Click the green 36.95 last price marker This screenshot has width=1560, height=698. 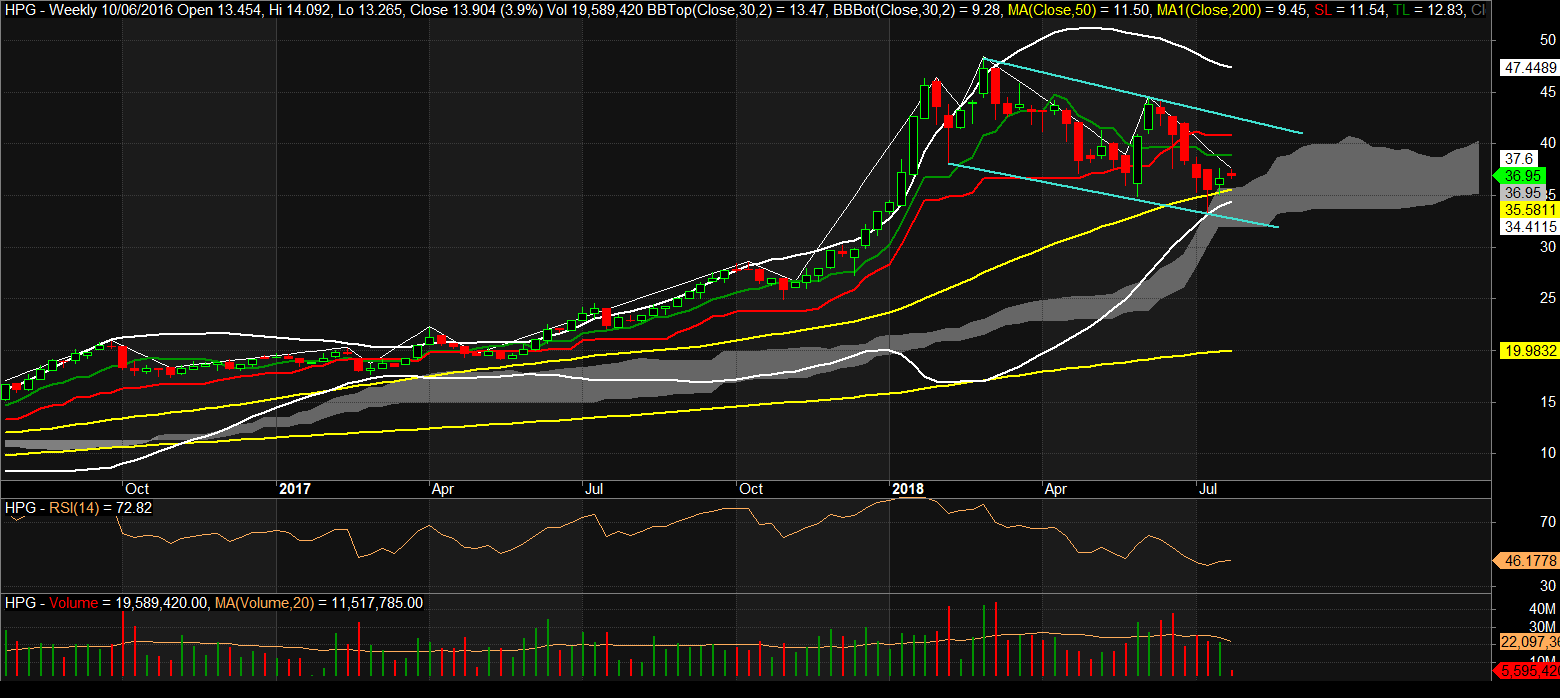(x=1524, y=175)
